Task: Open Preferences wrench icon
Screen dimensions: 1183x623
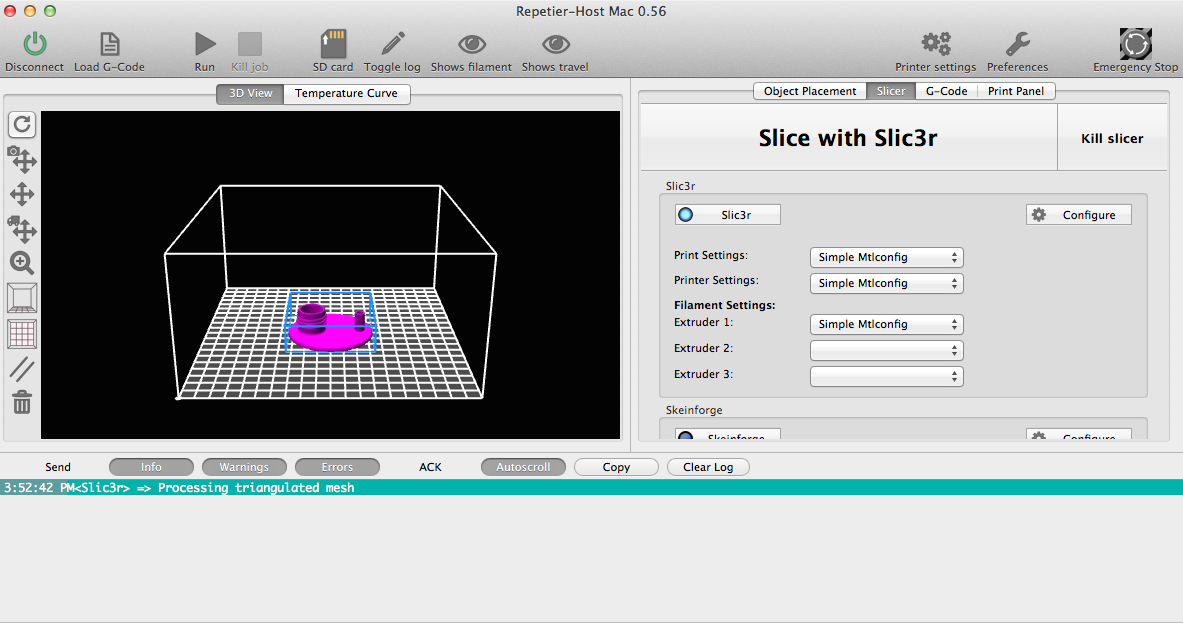Action: coord(1018,44)
